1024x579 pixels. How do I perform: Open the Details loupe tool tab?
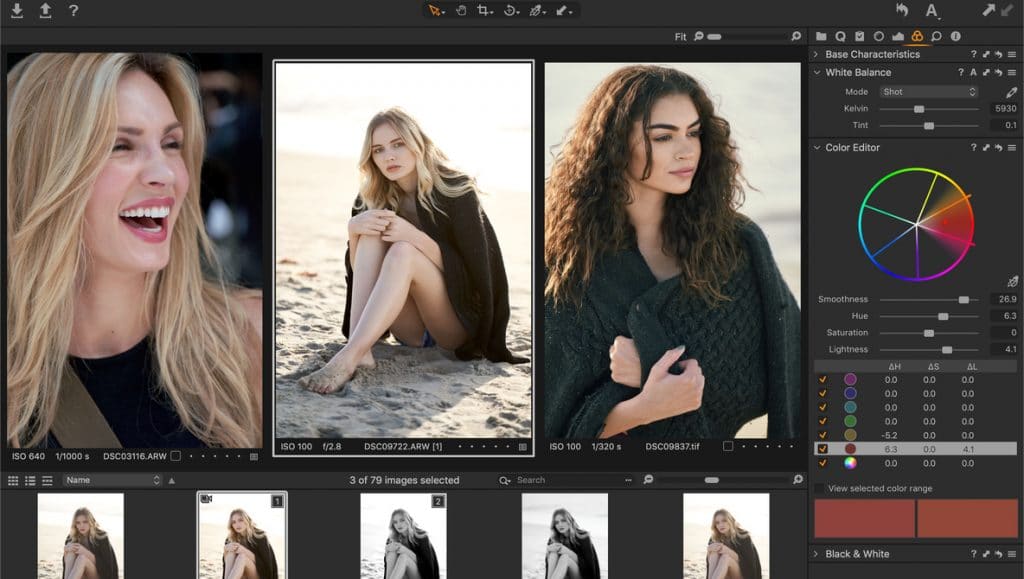[x=937, y=34]
